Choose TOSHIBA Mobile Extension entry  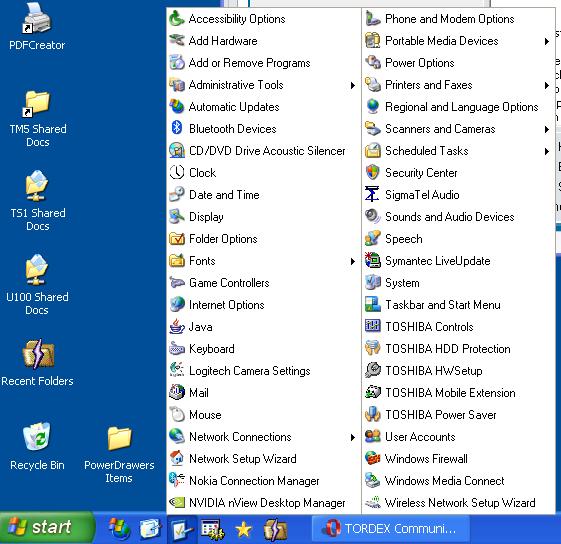459,393
